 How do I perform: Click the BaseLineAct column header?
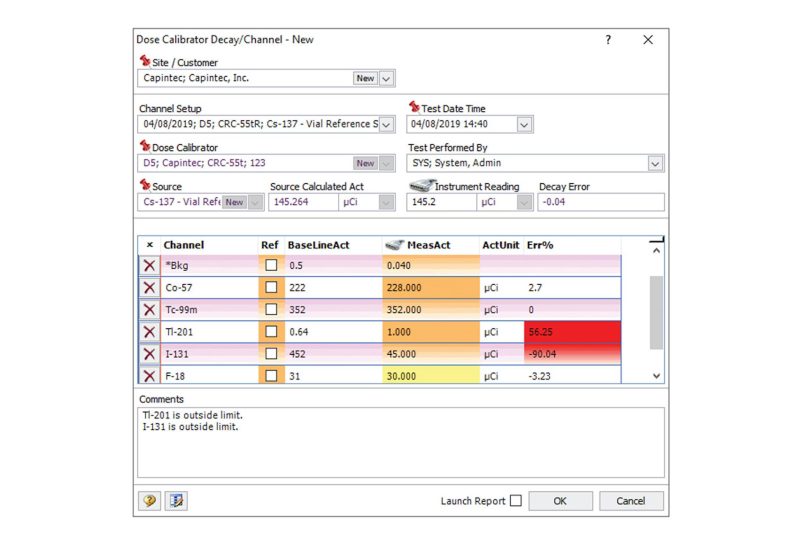tap(318, 245)
